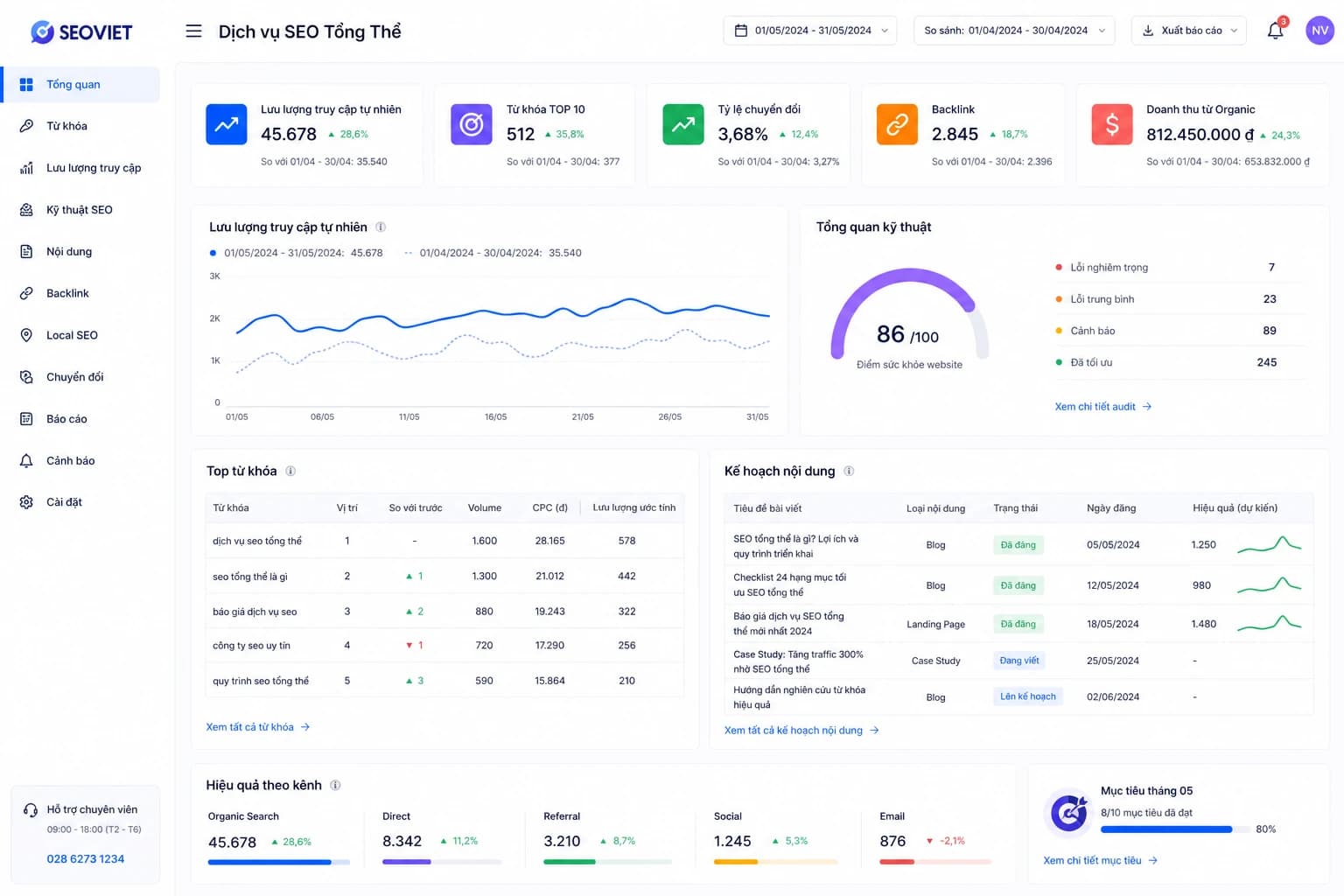Screen dimensions: 1344x896
Task: Click the download icon in Xuất báo cáo
Action: (1148, 31)
